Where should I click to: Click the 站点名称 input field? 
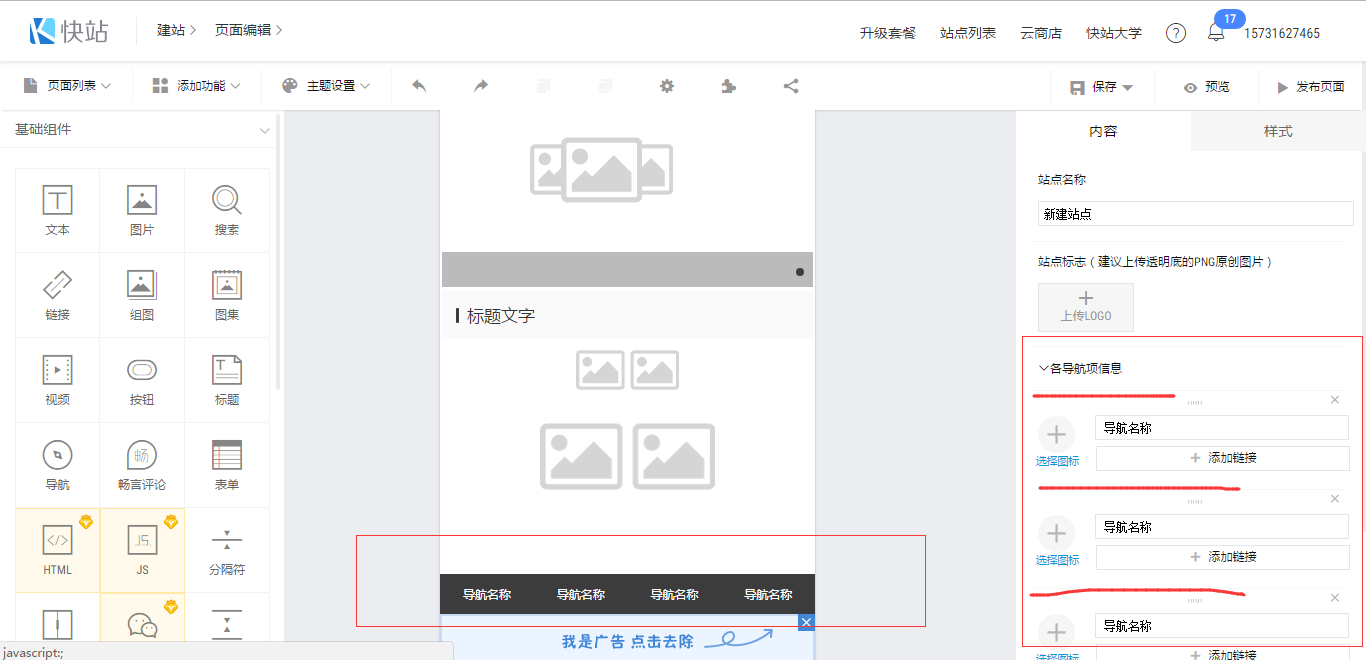1195,214
